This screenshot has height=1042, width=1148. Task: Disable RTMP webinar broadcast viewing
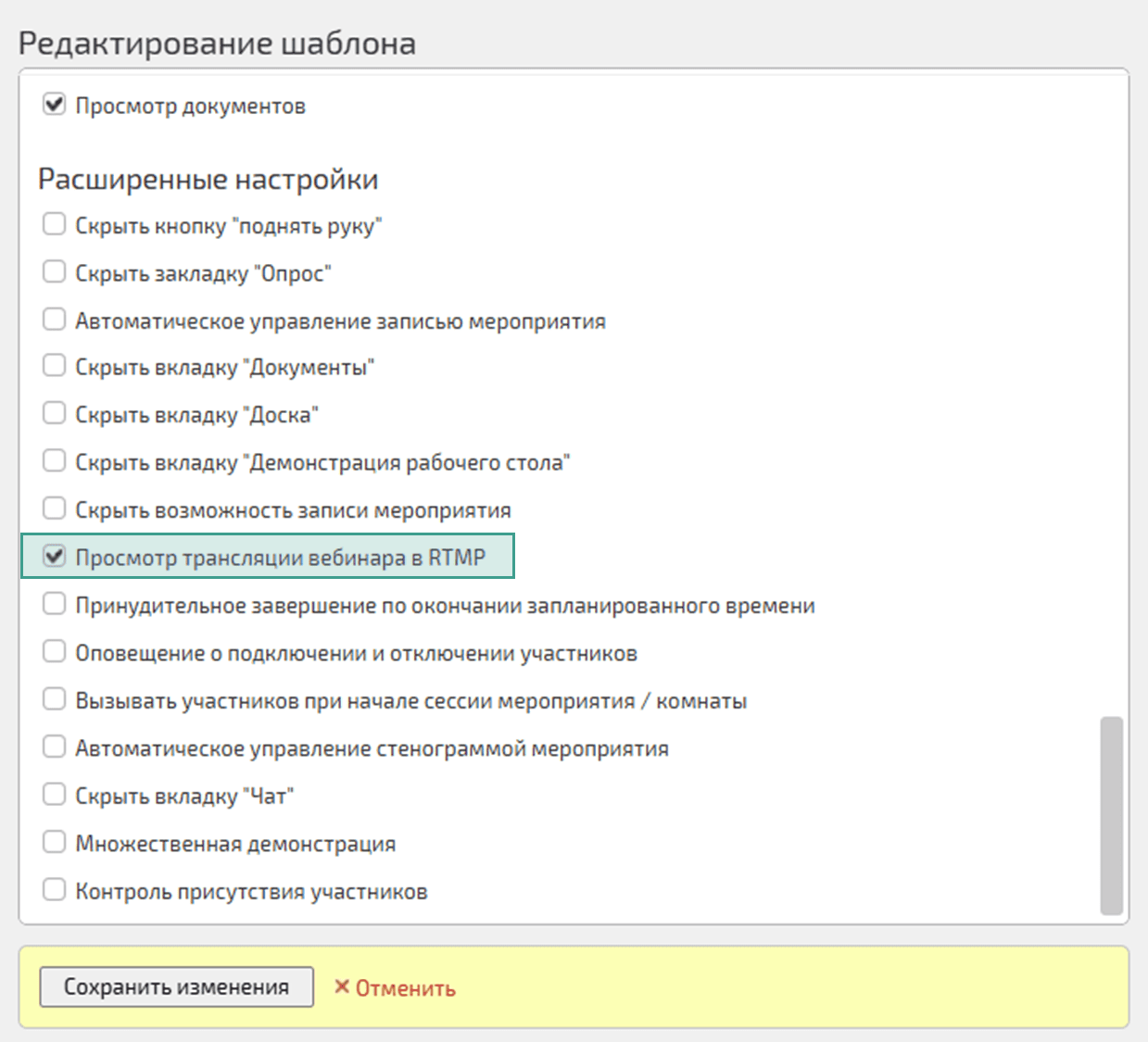[54, 556]
